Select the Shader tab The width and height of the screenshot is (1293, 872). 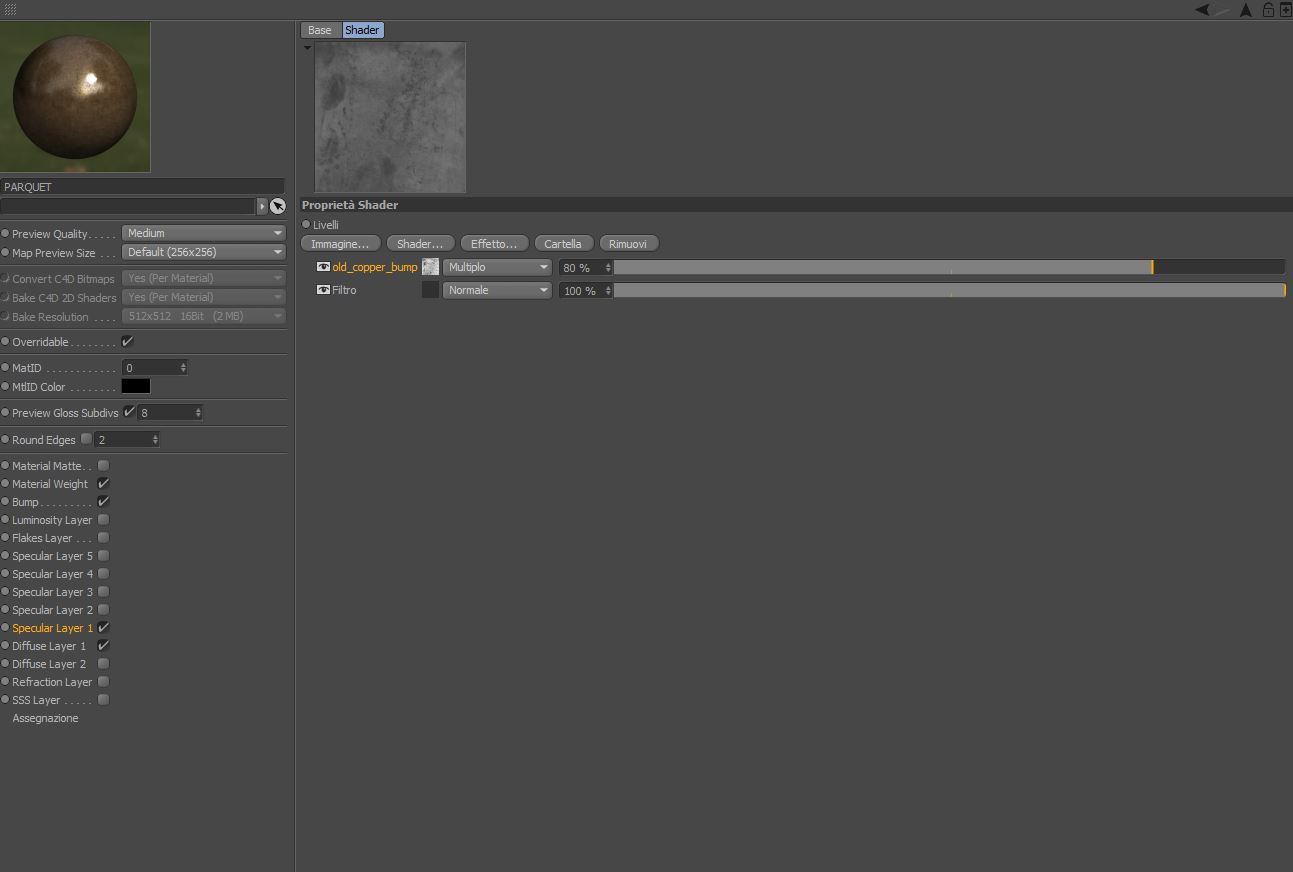point(362,30)
